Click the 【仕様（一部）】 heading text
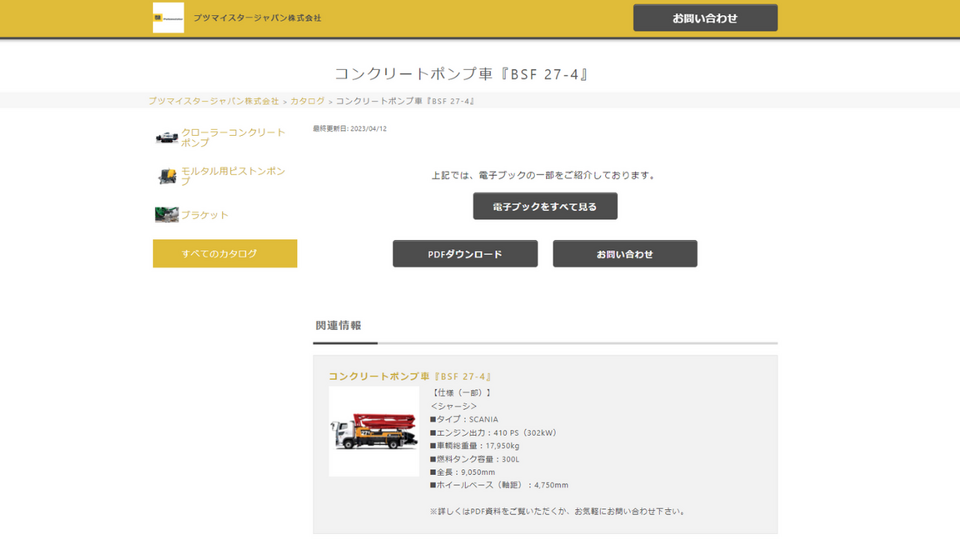The image size is (960, 540). 462,393
